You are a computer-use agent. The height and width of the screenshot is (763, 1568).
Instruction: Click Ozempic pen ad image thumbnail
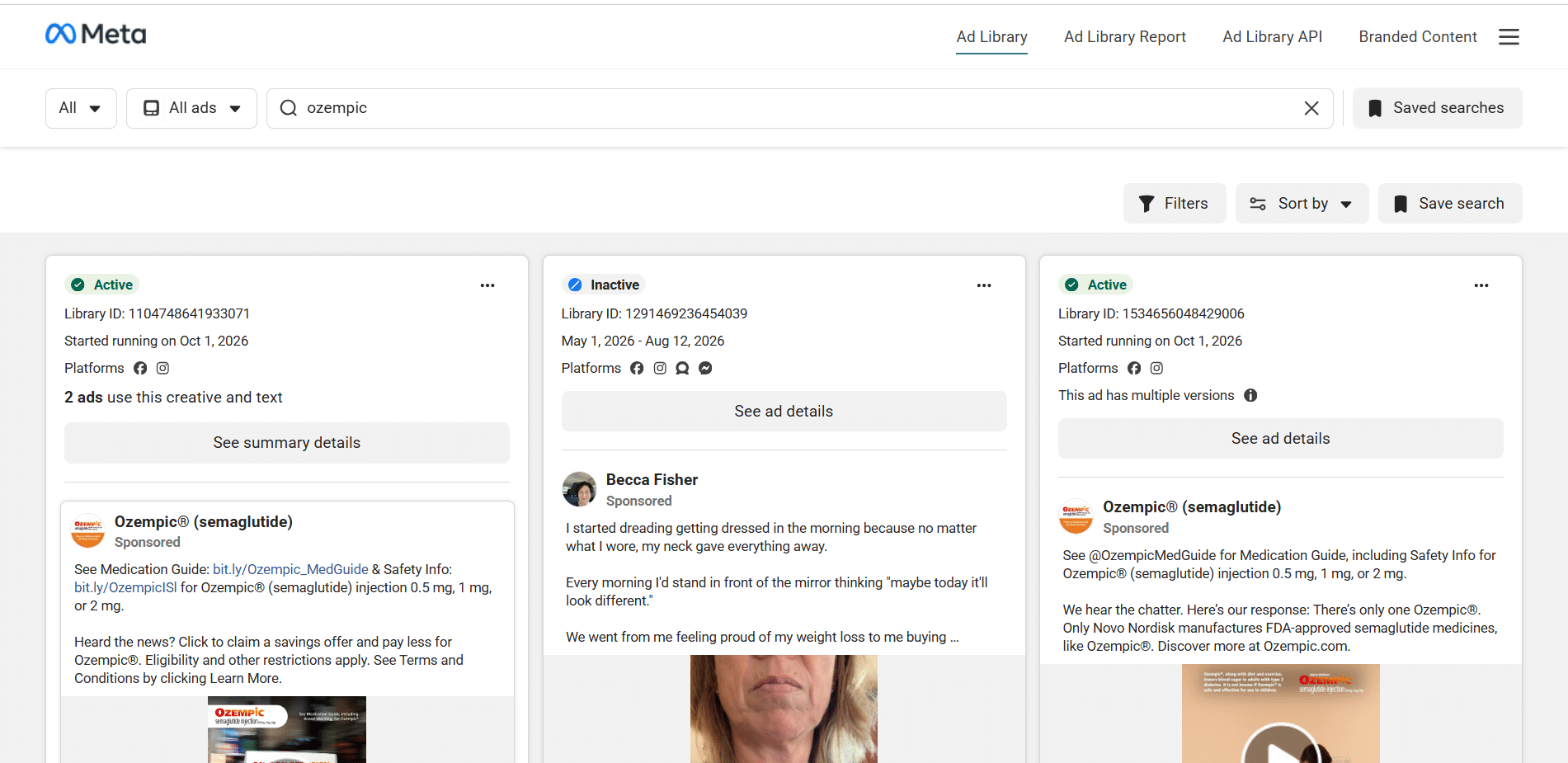pos(286,729)
